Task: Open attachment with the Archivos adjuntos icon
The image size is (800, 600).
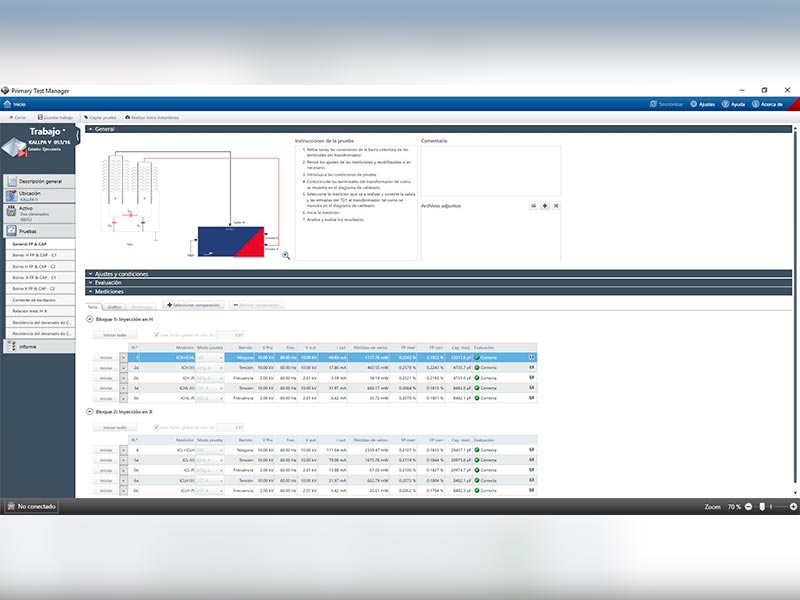Action: pos(533,205)
